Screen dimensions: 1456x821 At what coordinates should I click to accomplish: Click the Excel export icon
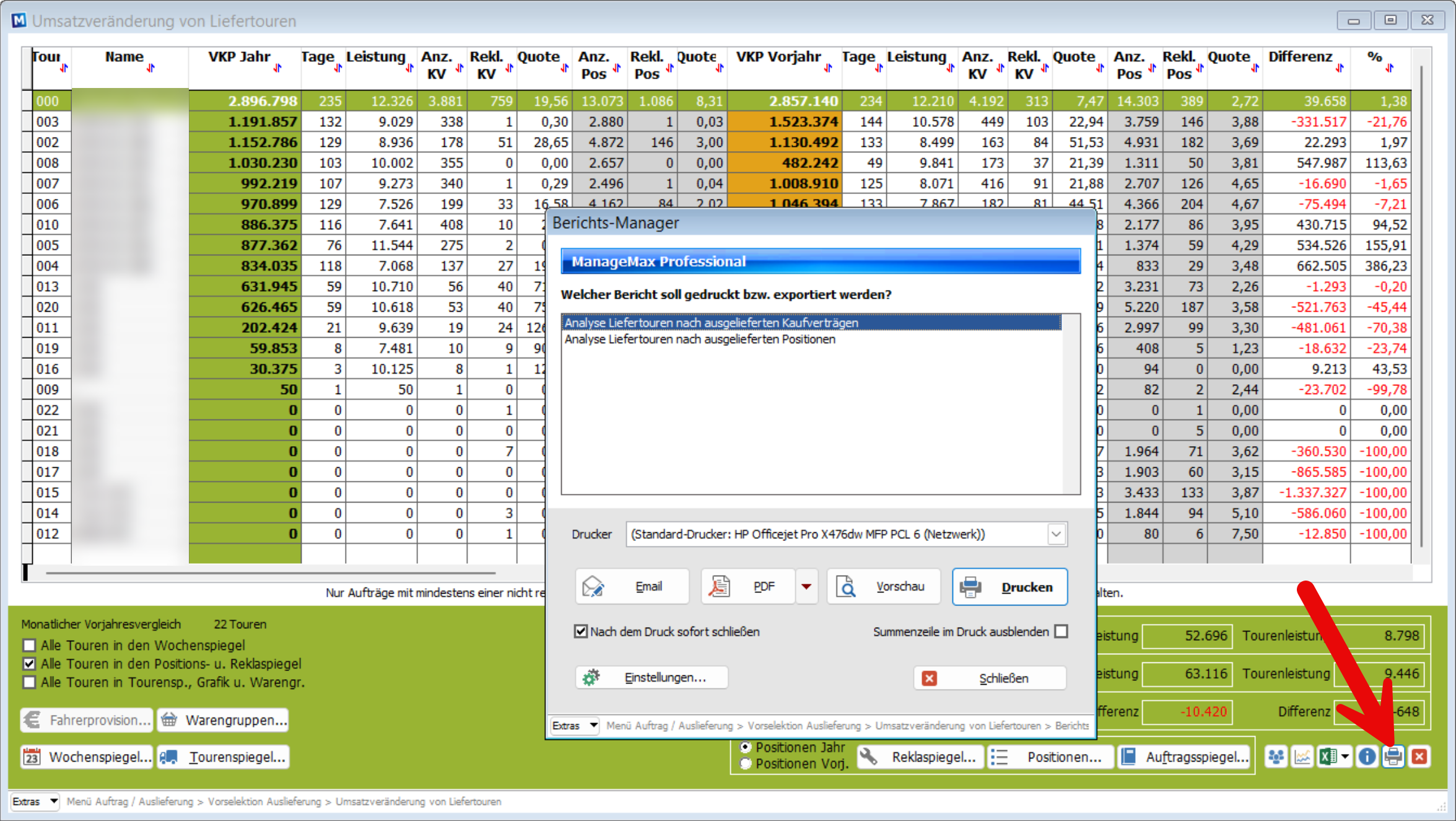click(x=1327, y=757)
